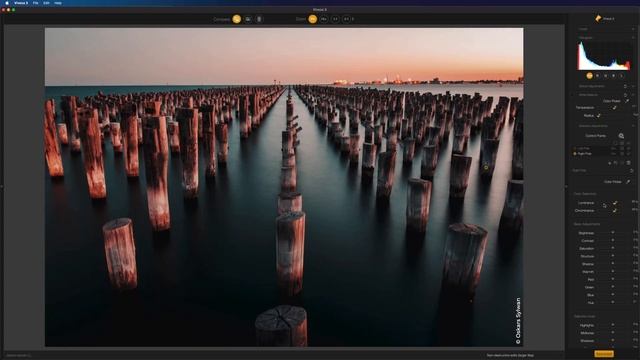The image size is (640, 360).
Task: Click the Brightness slider handle
Action: tap(613, 233)
